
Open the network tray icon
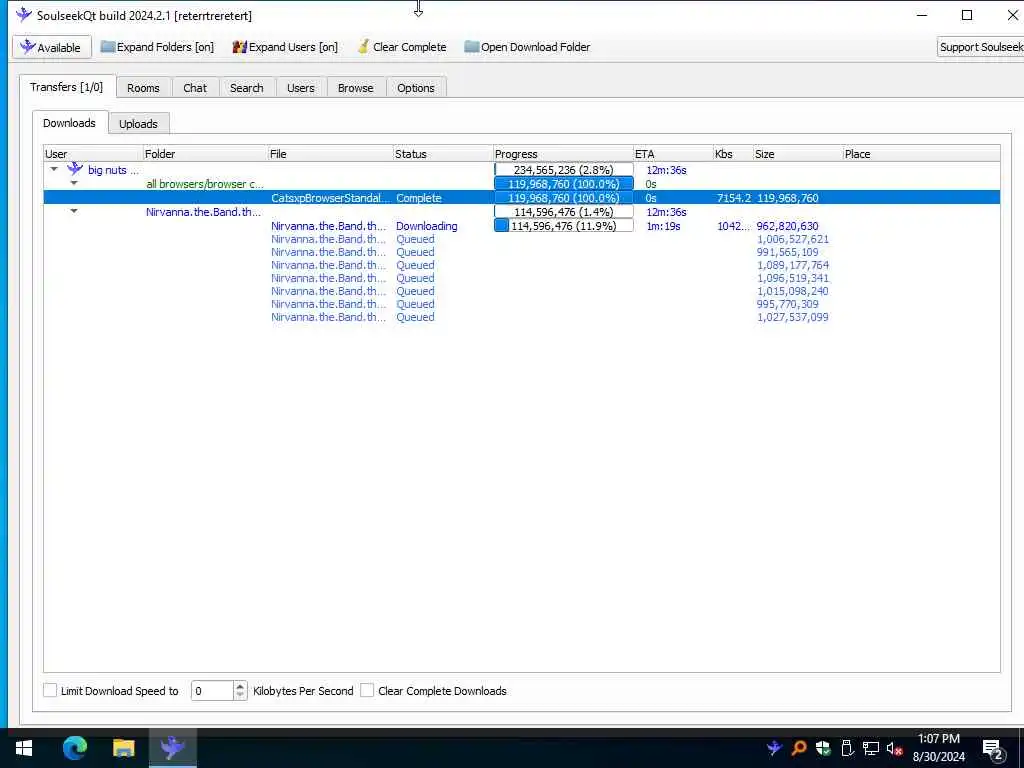pyautogui.click(x=871, y=748)
